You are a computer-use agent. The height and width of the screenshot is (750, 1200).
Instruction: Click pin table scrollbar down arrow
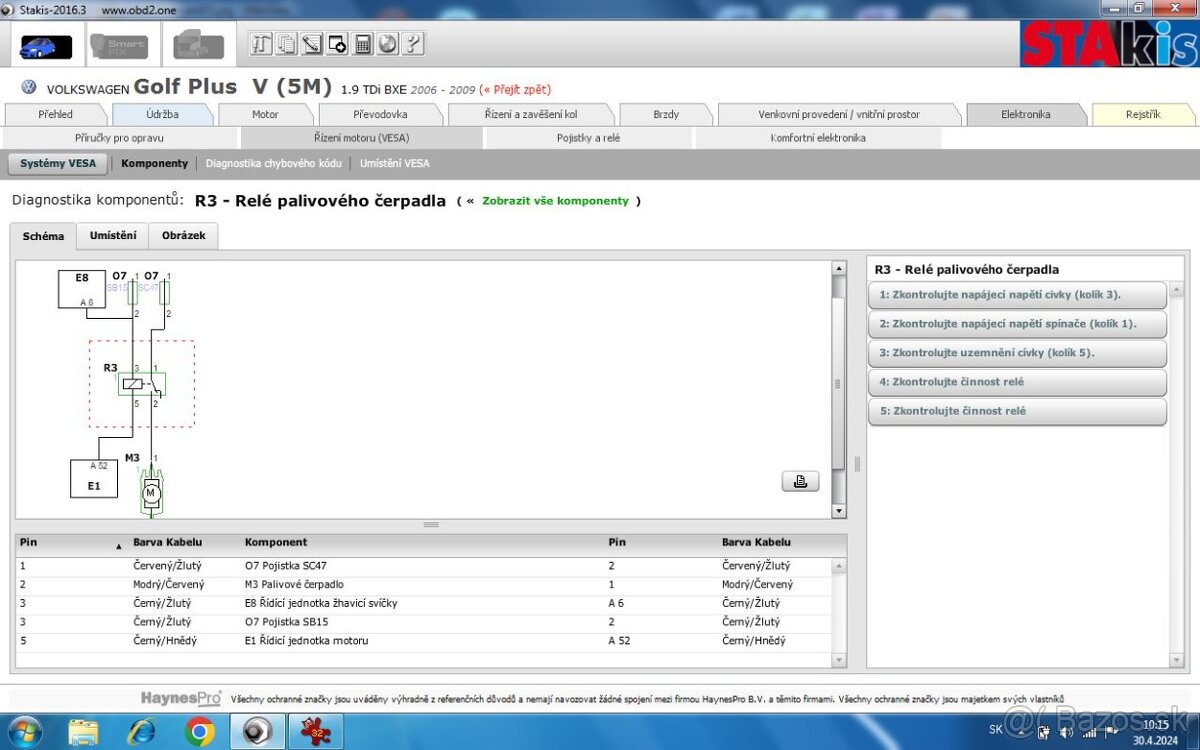[x=839, y=660]
